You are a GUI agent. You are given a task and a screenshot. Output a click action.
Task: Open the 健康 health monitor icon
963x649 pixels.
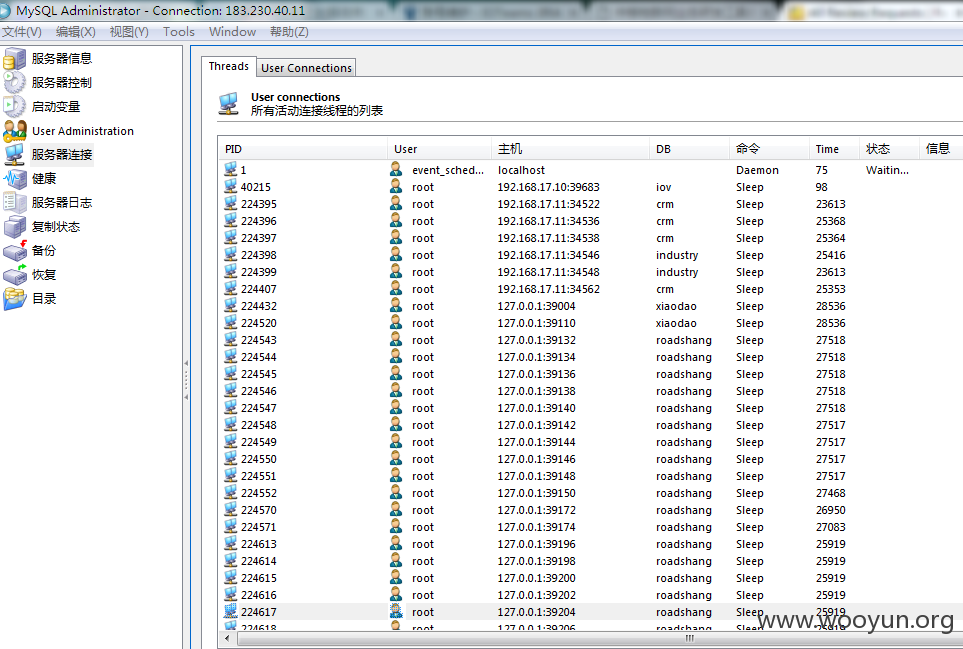coord(15,178)
